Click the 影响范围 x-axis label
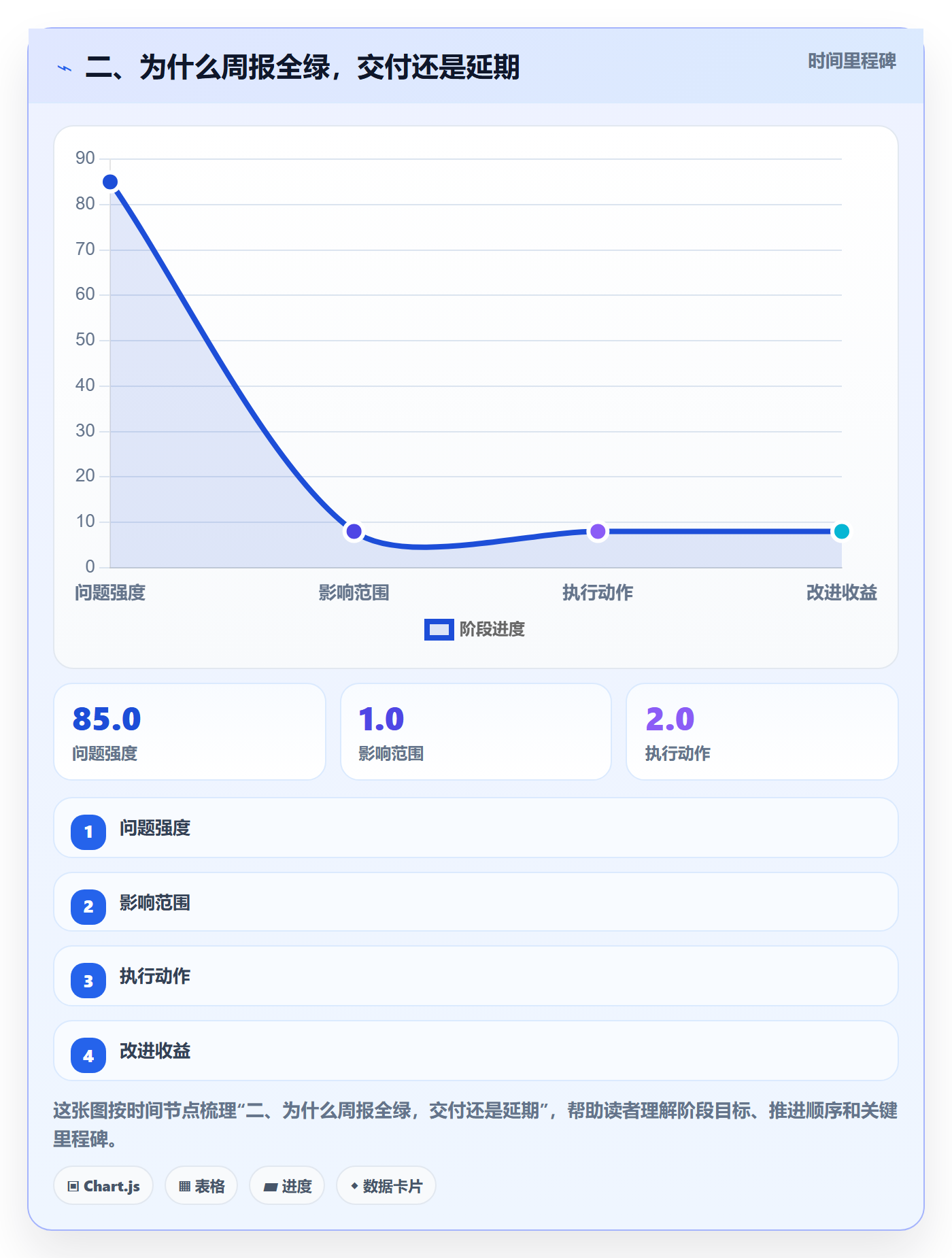 (x=354, y=593)
